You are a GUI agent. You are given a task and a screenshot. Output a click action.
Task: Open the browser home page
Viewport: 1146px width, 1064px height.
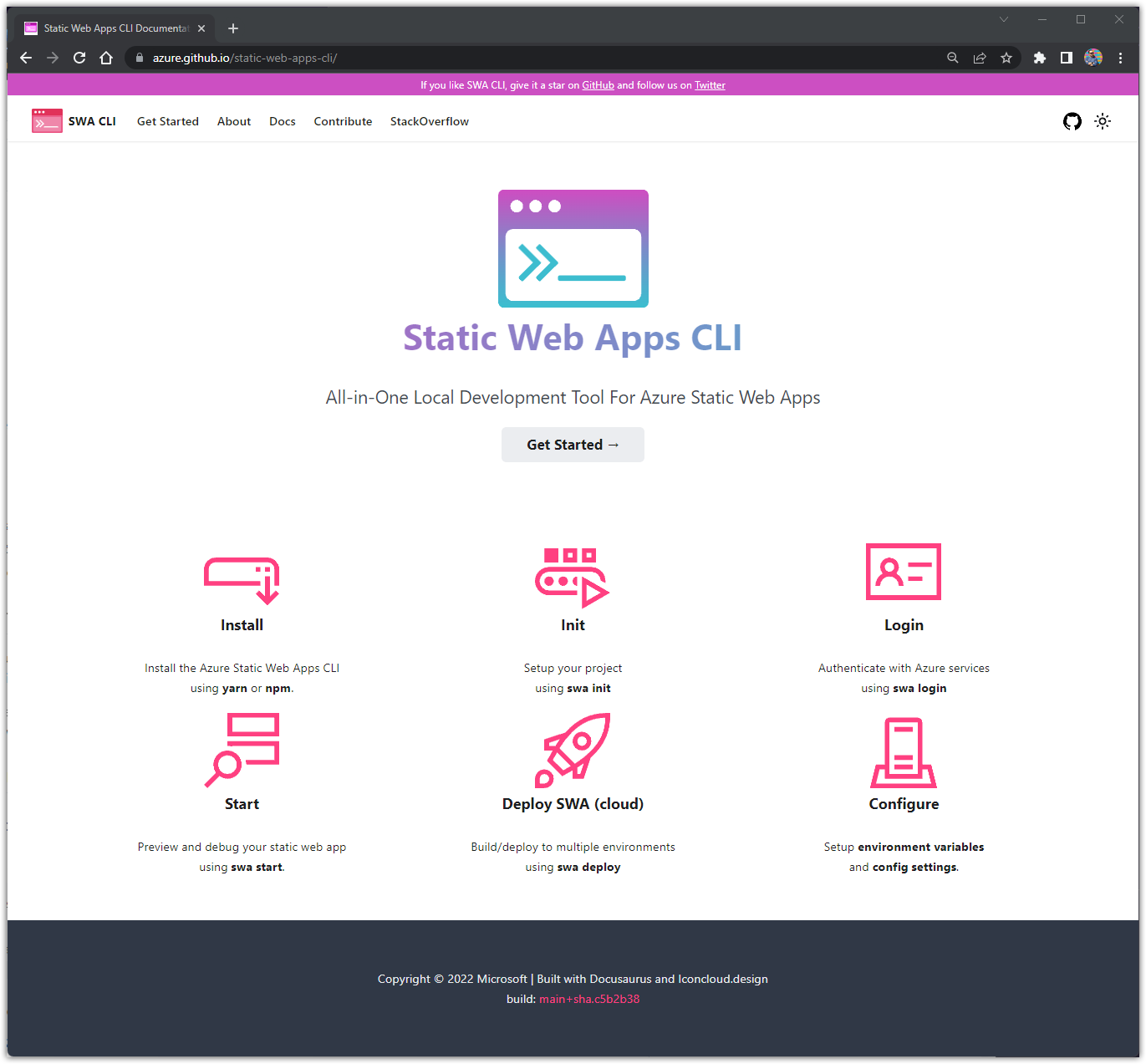(106, 58)
